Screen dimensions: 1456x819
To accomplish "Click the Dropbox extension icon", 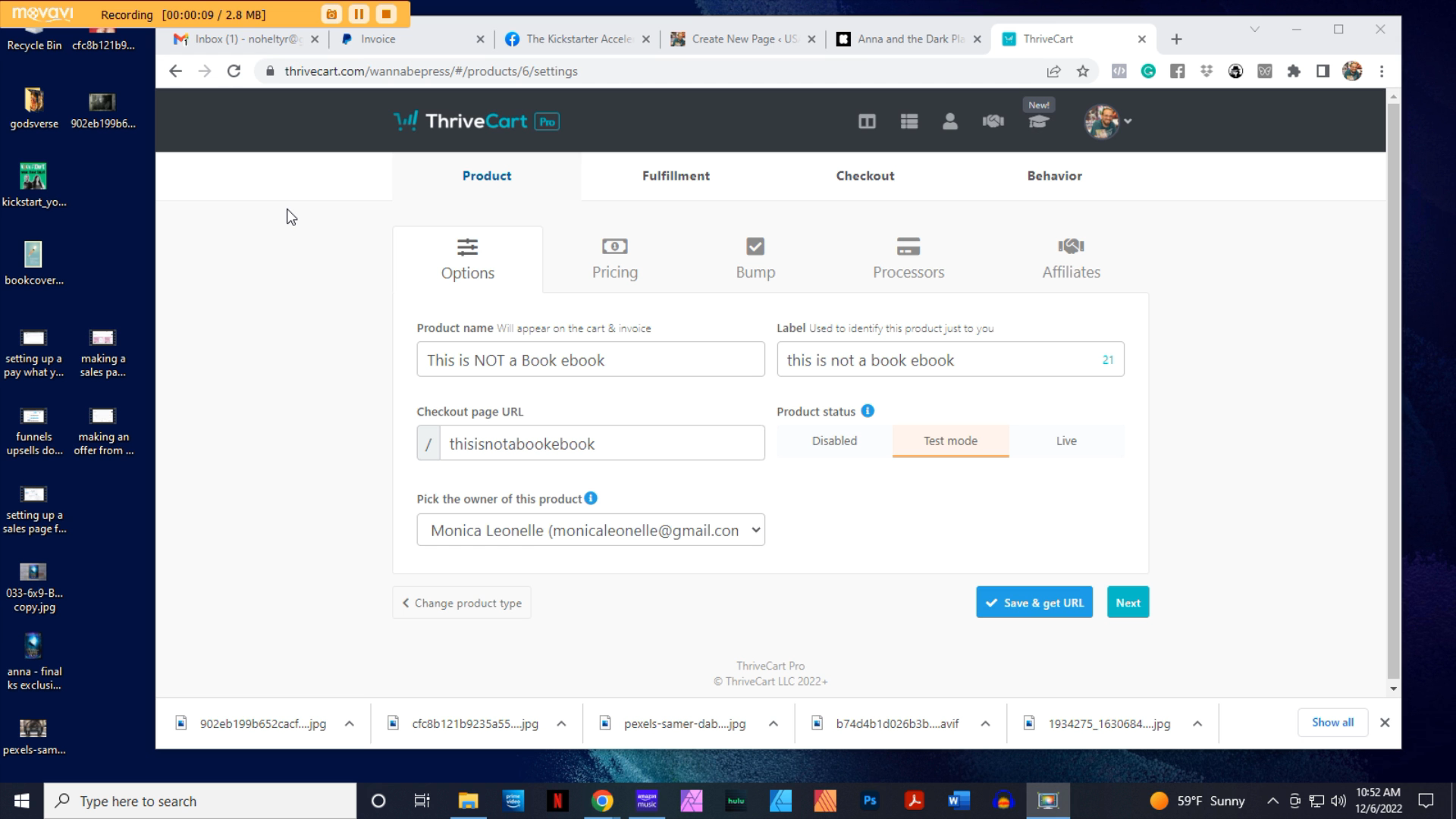I will point(1207,71).
